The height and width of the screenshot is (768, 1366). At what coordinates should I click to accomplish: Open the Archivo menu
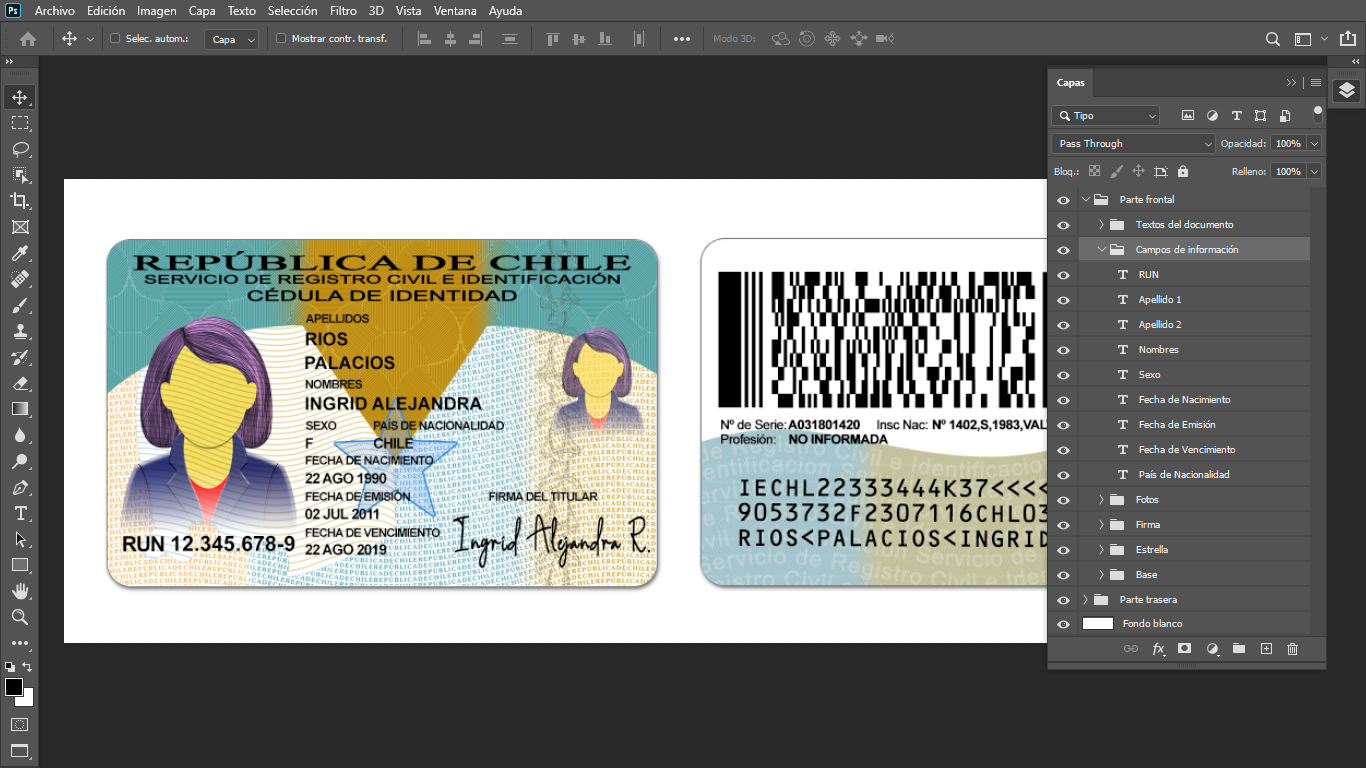[x=54, y=11]
